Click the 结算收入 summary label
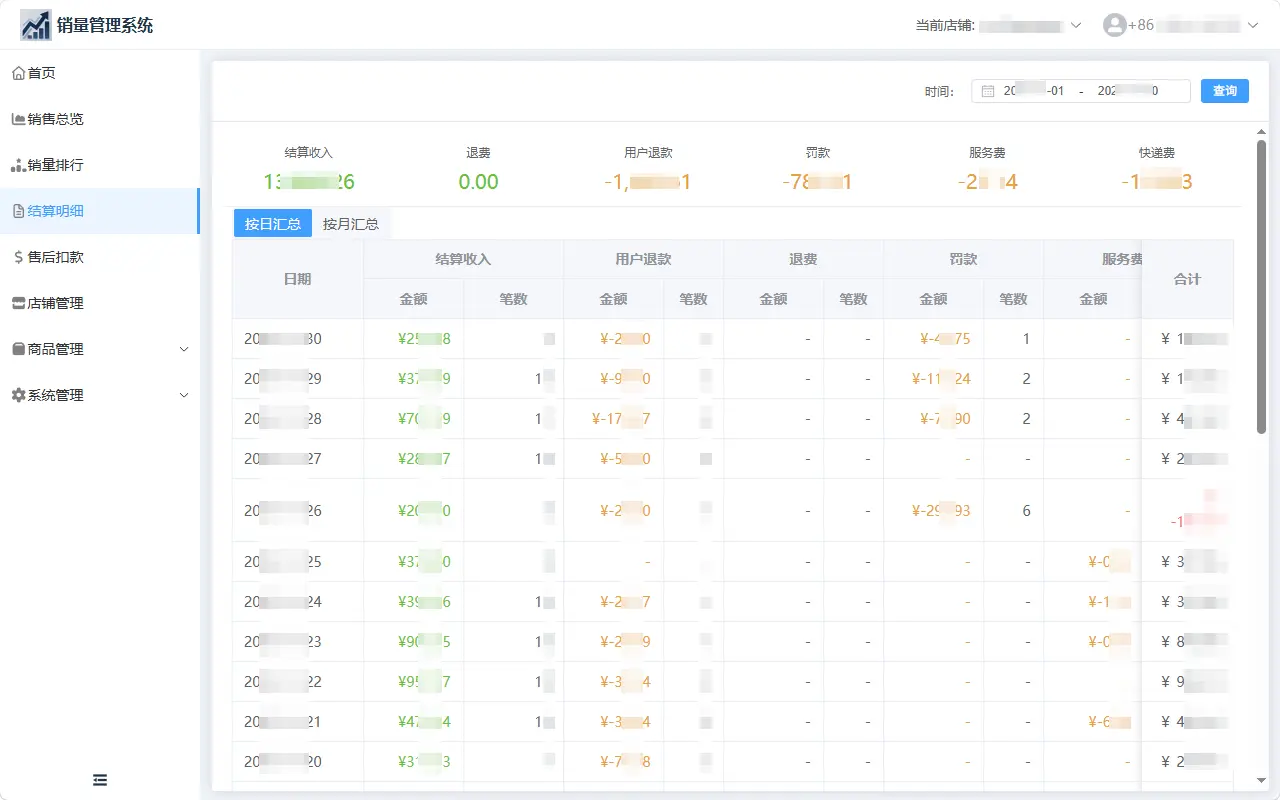This screenshot has height=800, width=1280. pos(309,153)
